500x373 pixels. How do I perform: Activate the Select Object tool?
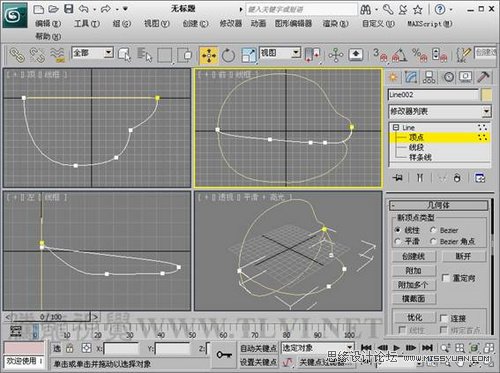click(x=124, y=55)
